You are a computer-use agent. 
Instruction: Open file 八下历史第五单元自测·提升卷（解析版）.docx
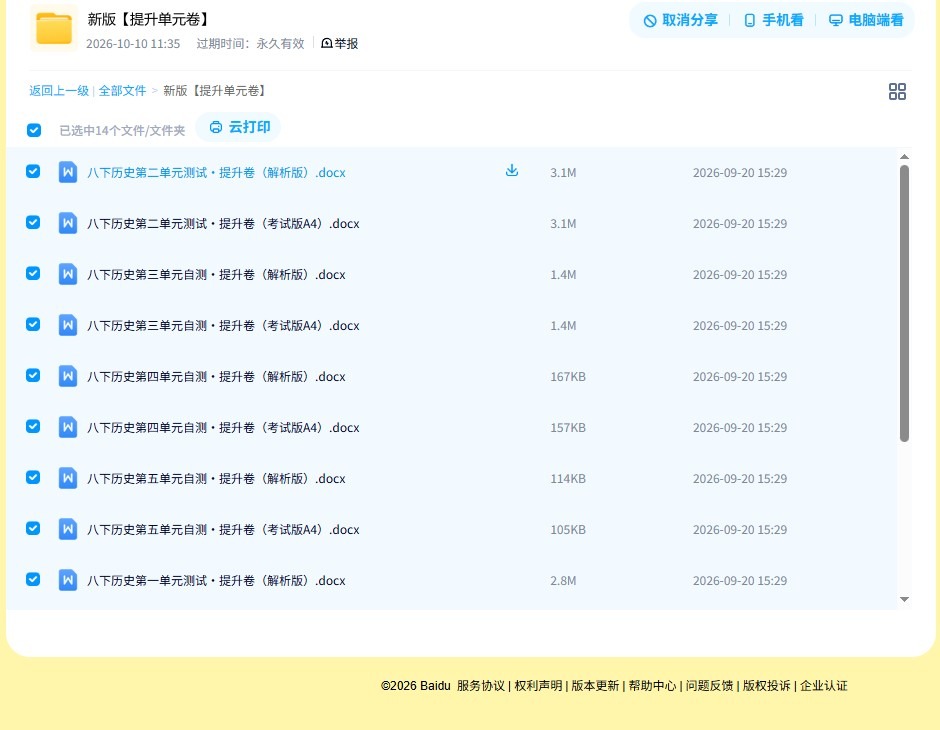coord(216,478)
